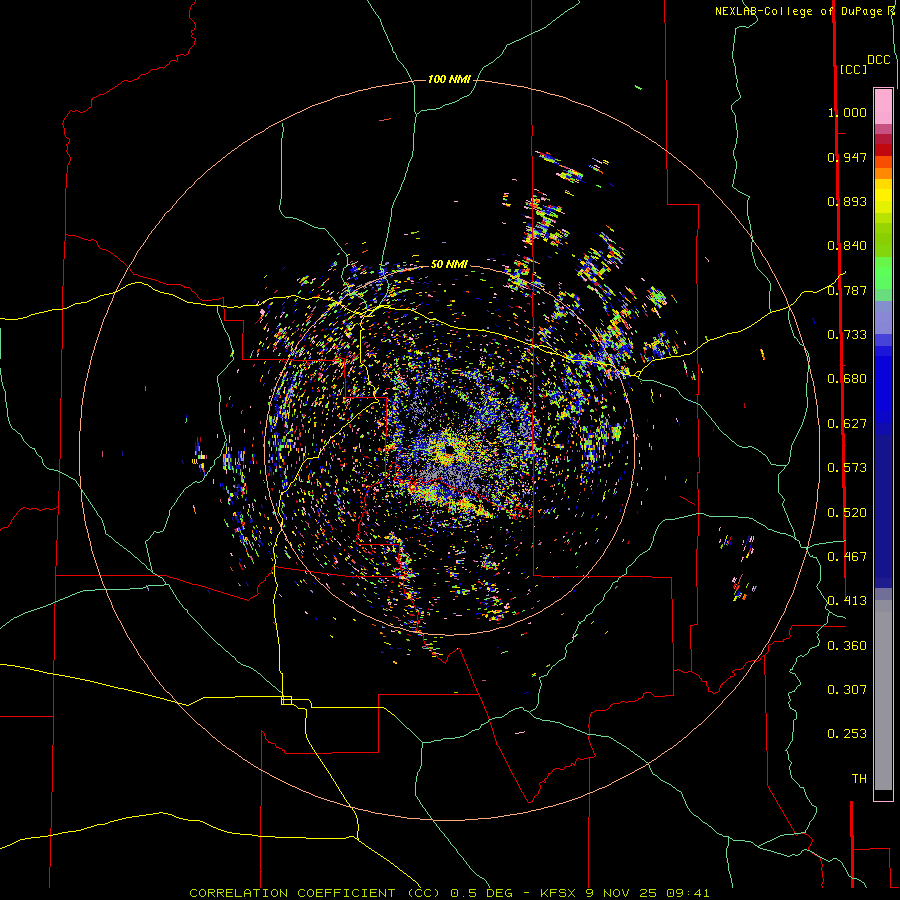Click the 0.680 legend value
900x900 pixels.
tap(847, 379)
